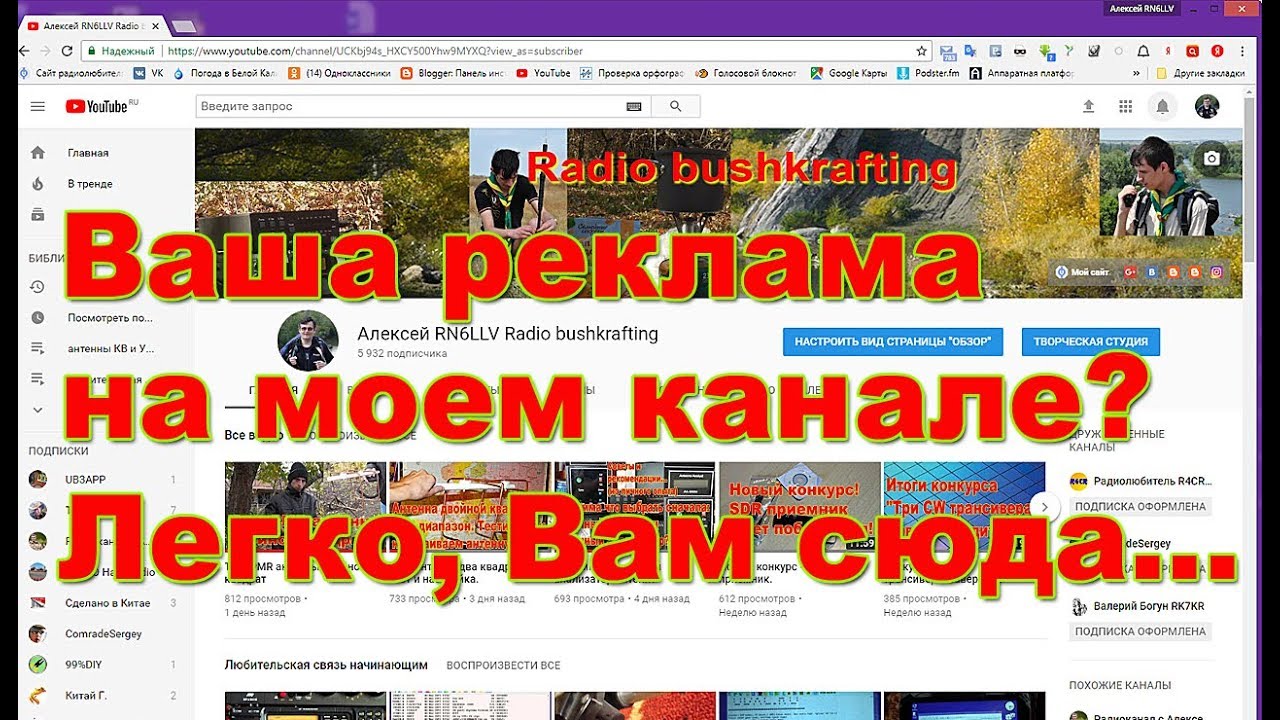Open the first video thumbnail with man outdoors

[305, 507]
